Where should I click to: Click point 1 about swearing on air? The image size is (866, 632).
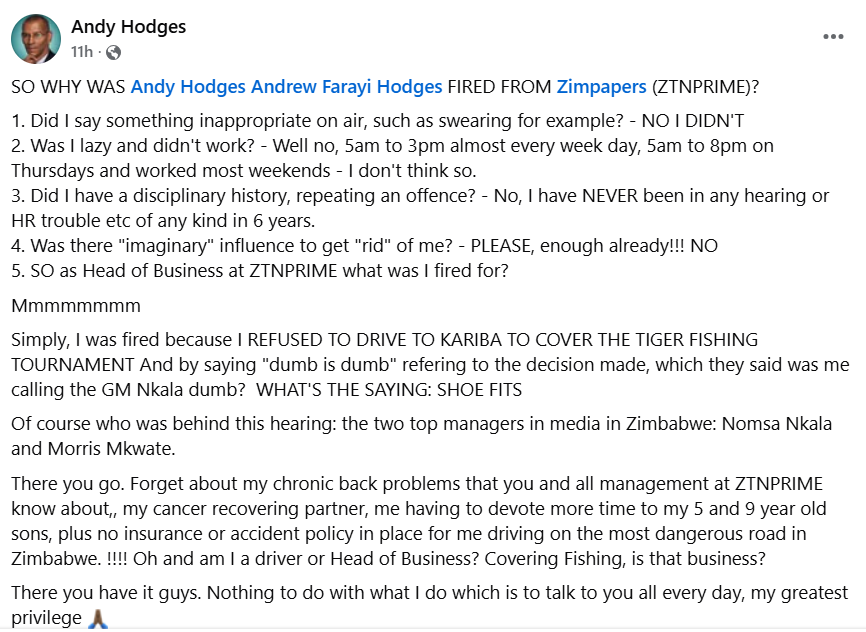pos(378,121)
